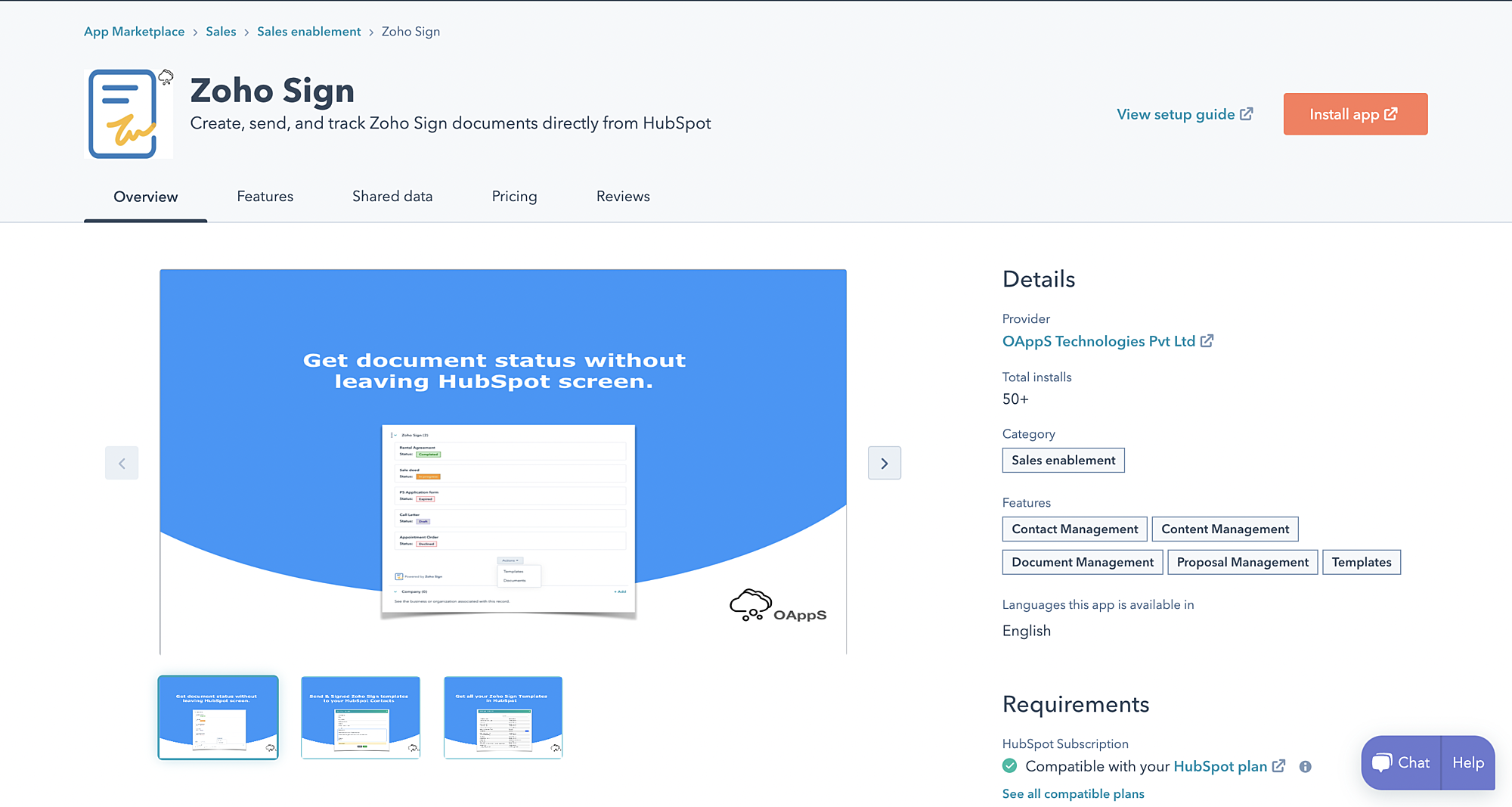Viewport: 1512px width, 807px height.
Task: Show the previous carousel slide
Action: (x=122, y=463)
